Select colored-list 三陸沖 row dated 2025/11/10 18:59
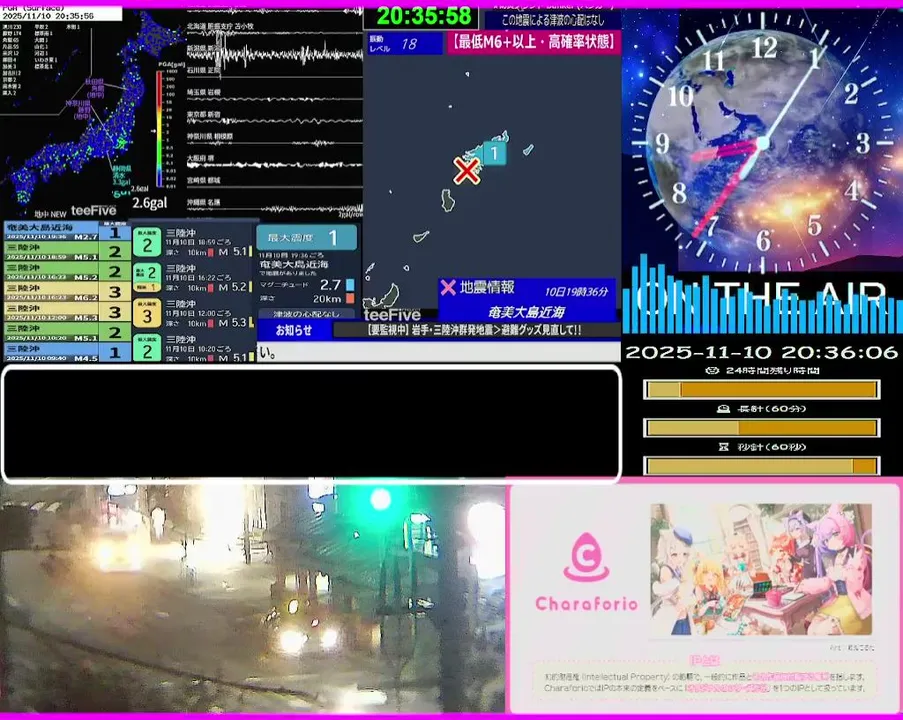Image resolution: width=903 pixels, height=720 pixels. tap(67, 252)
